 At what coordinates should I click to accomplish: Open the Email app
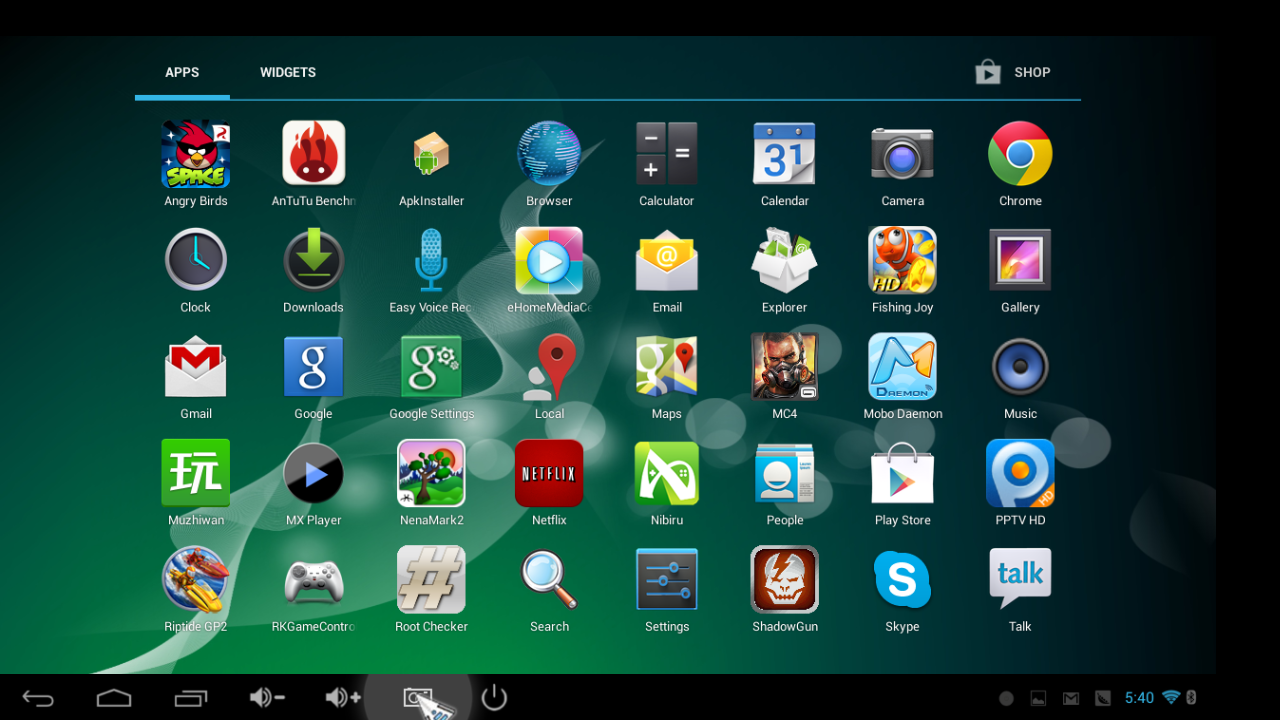667,260
